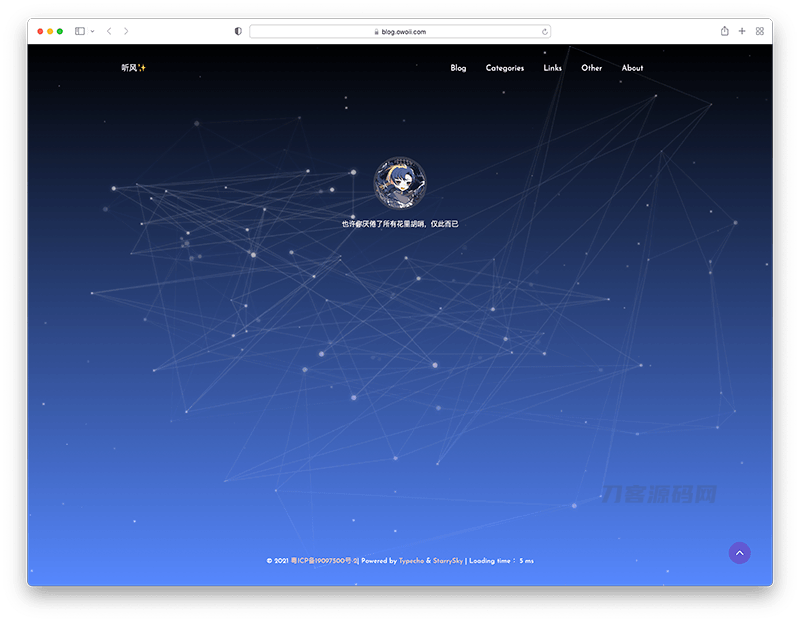Click the 听风 site title
Image resolution: width=800 pixels, height=622 pixels.
(127, 68)
